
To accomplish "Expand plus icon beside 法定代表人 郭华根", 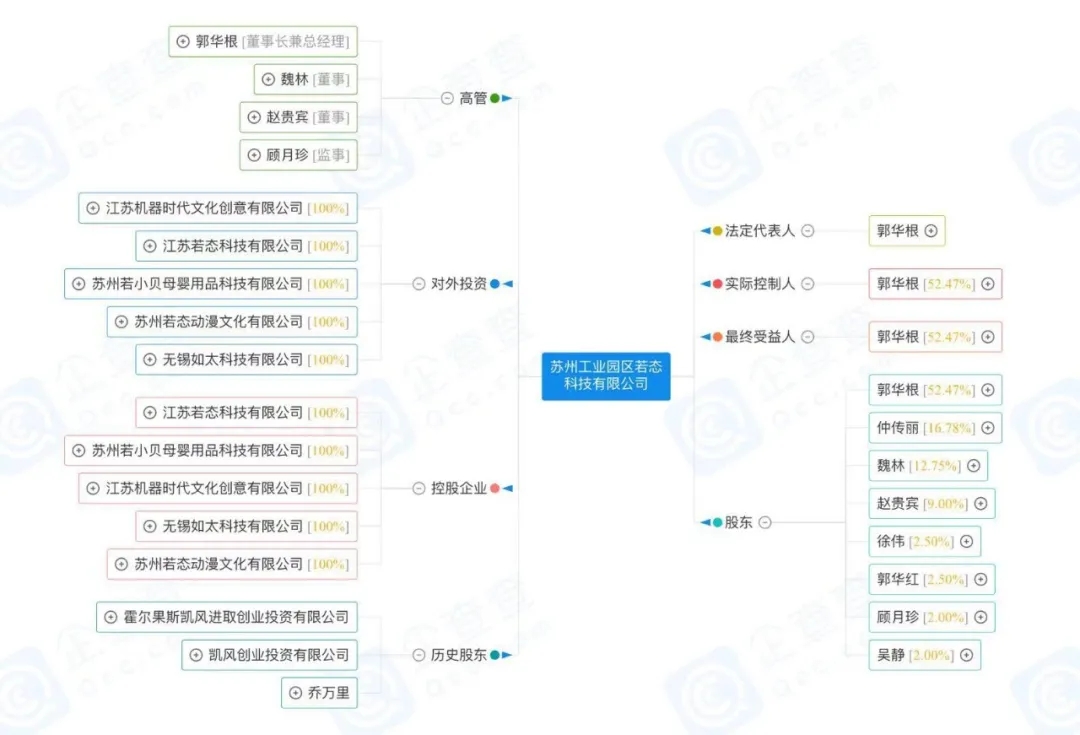I will click(931, 231).
